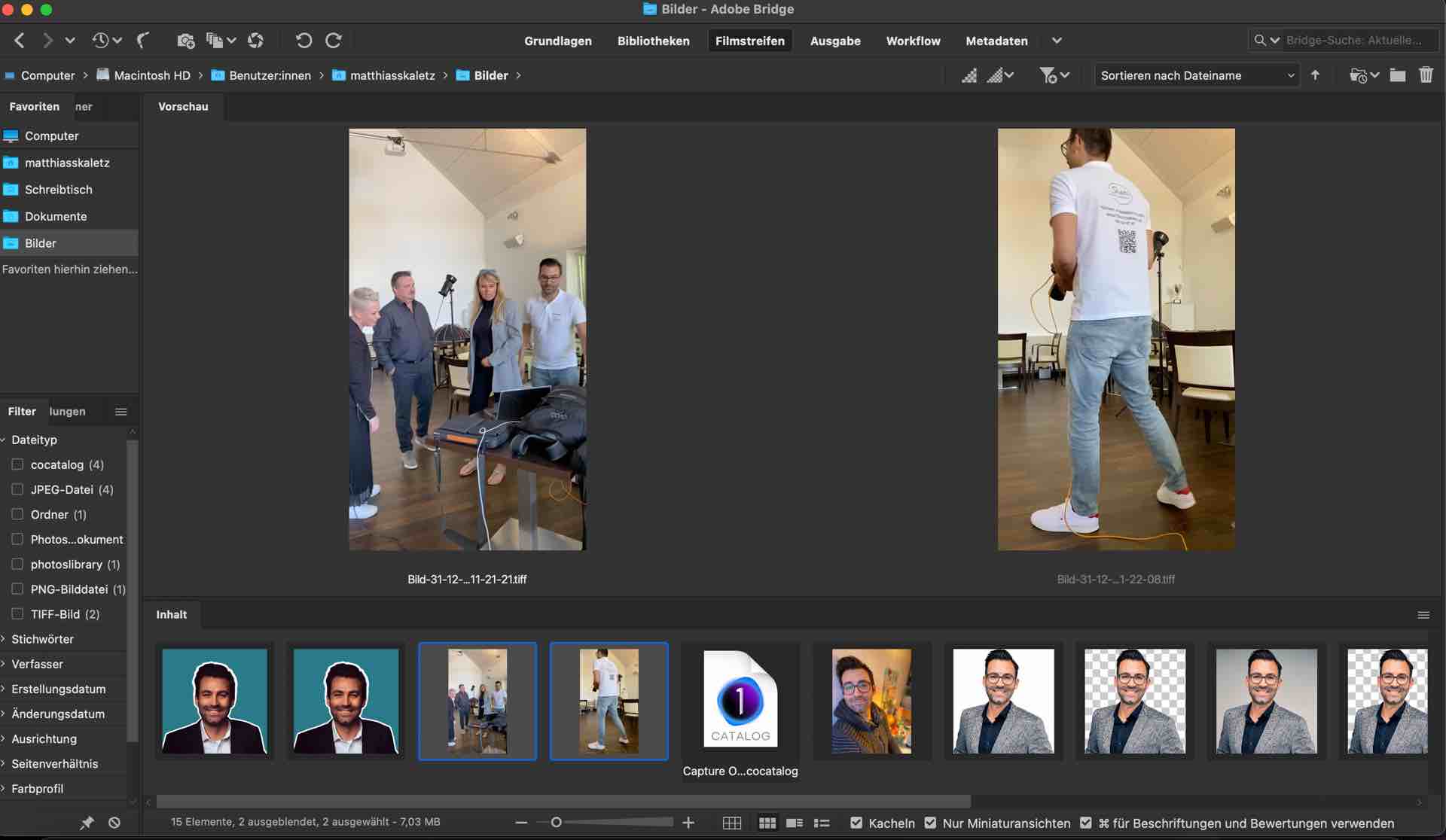Expand the Stichwörter filter section
Screen dimensions: 1446x840
[x=42, y=639]
